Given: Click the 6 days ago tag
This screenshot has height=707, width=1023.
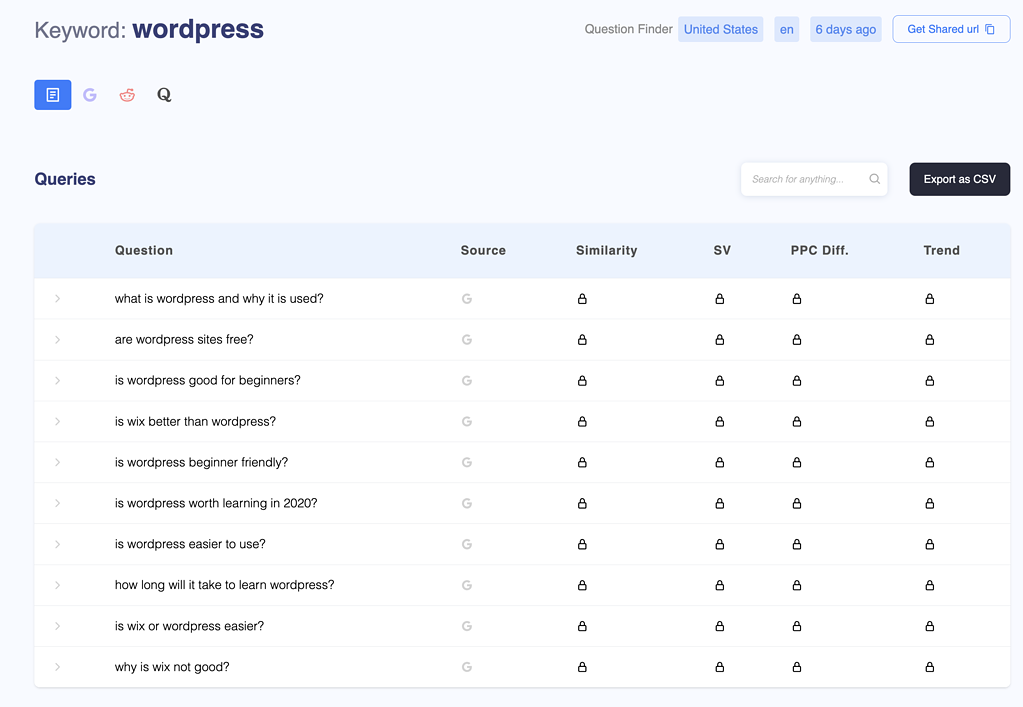Looking at the screenshot, I should 846,29.
